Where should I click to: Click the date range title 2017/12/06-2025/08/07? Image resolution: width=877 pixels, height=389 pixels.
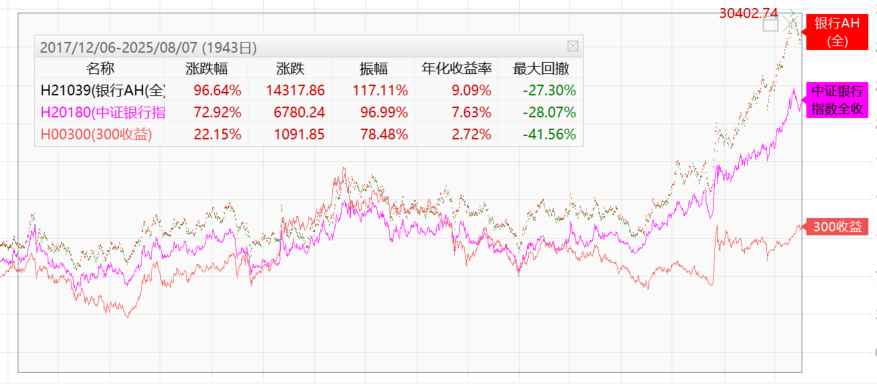coord(118,48)
